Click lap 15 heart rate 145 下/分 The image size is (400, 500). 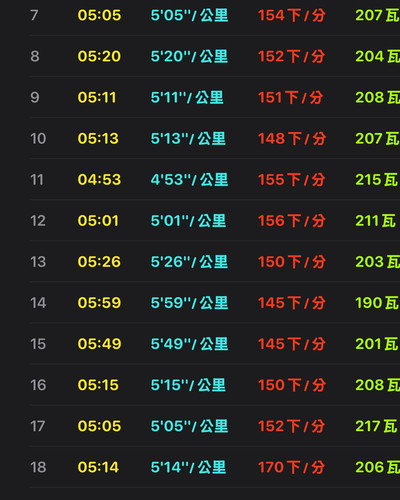coord(292,344)
